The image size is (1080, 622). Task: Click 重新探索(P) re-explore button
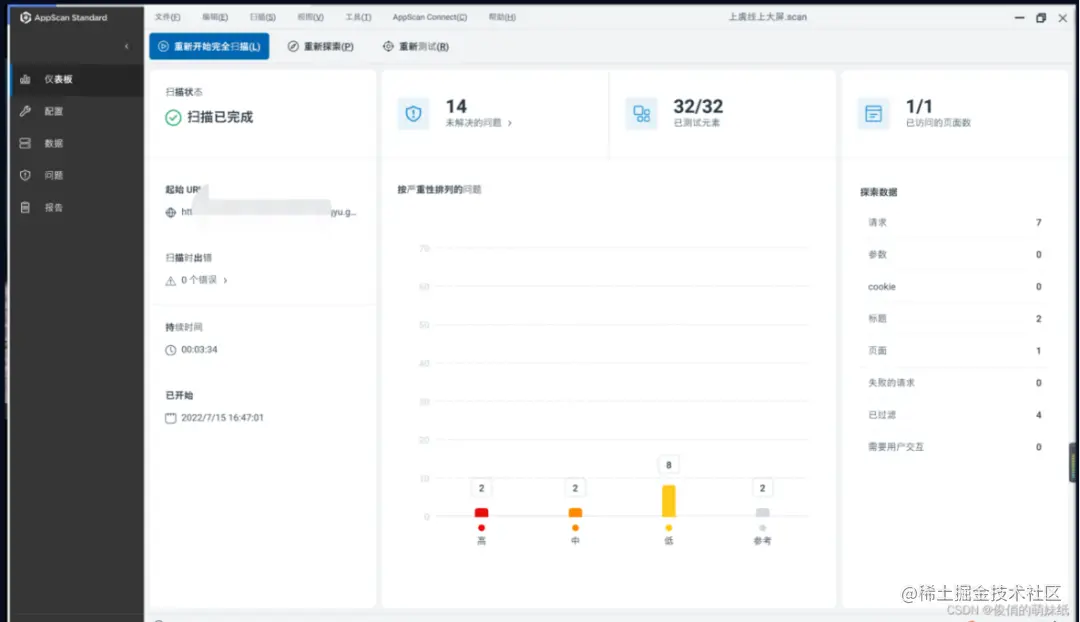coord(320,46)
